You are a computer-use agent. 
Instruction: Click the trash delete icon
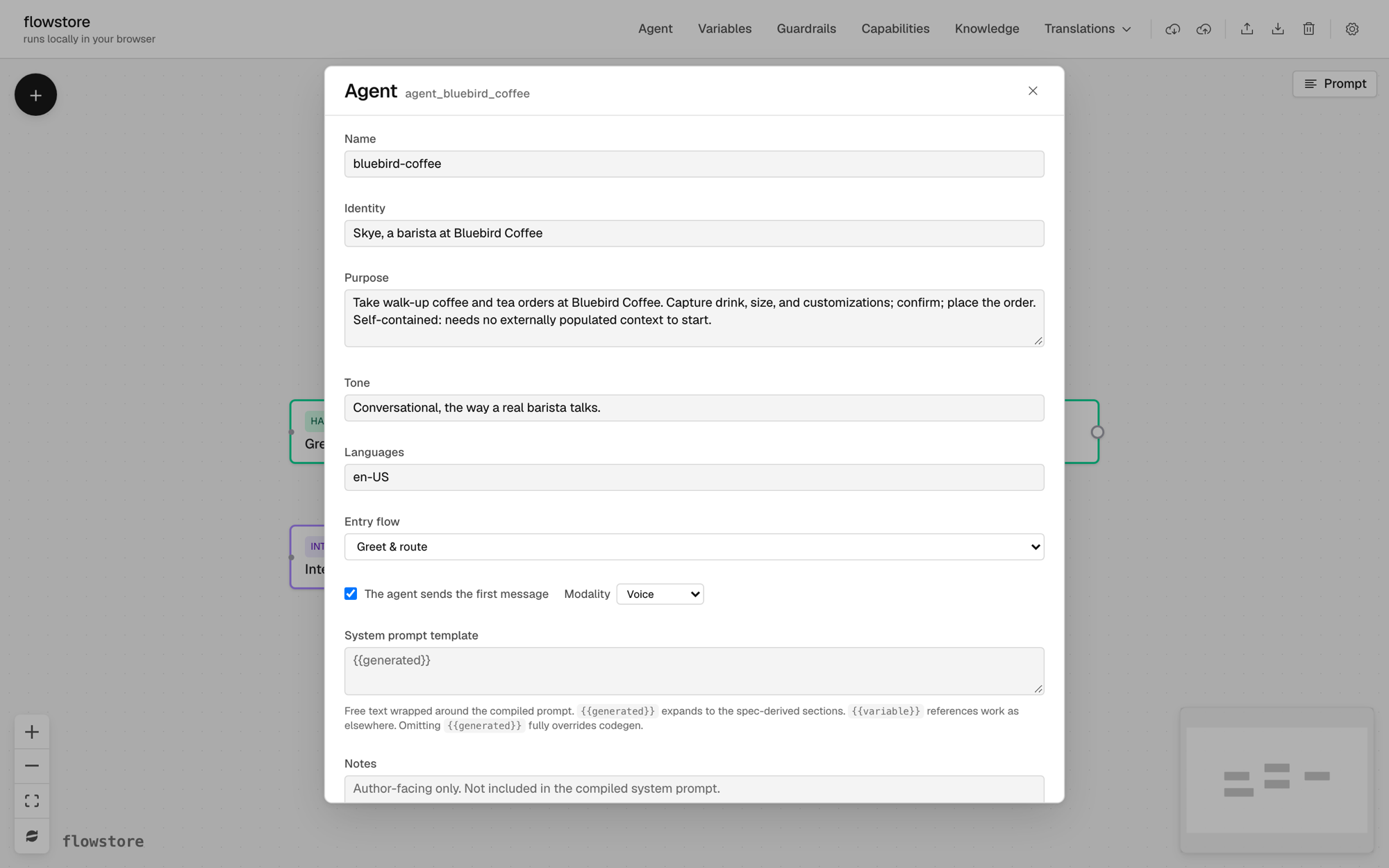point(1308,29)
